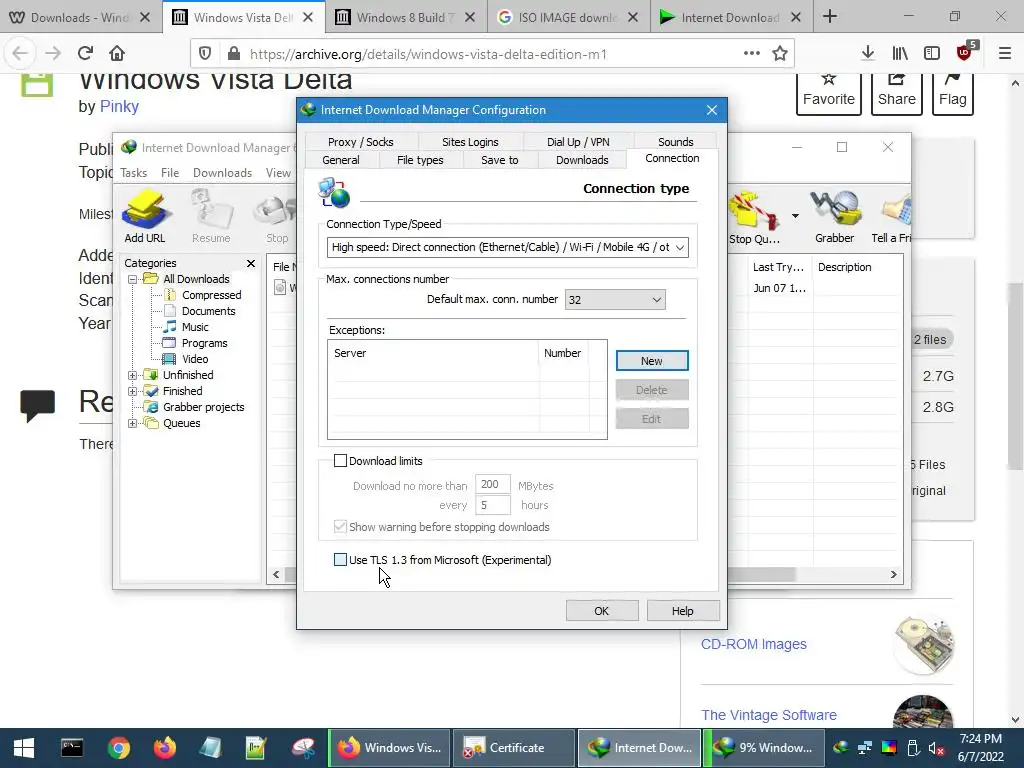This screenshot has width=1024, height=768.
Task: Open the File menu in IDM
Action: [x=170, y=173]
